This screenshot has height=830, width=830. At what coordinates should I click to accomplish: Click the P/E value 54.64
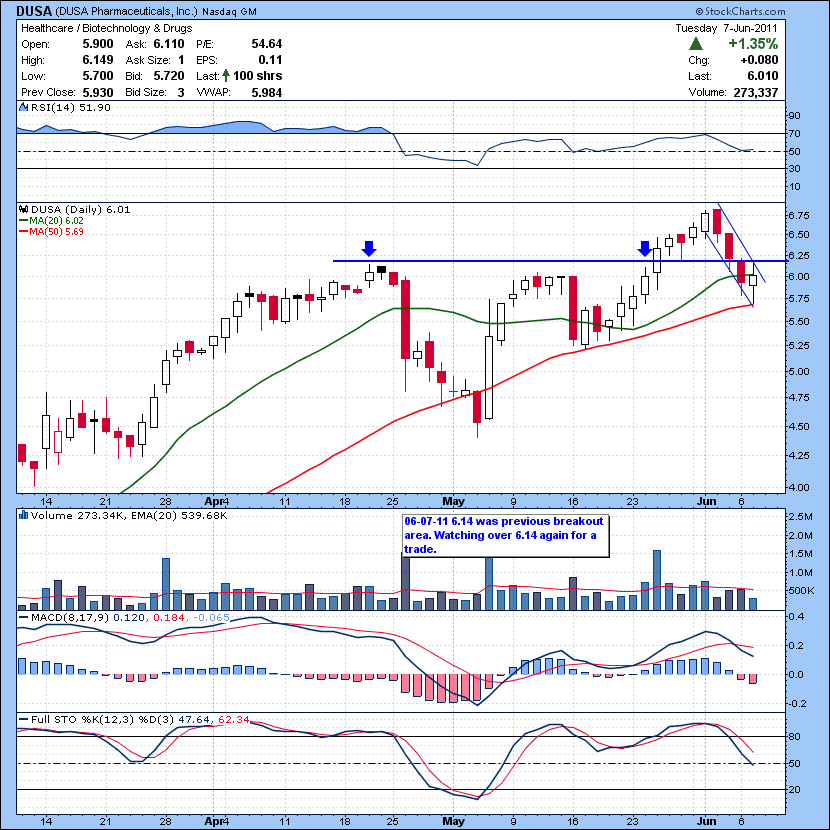[267, 44]
